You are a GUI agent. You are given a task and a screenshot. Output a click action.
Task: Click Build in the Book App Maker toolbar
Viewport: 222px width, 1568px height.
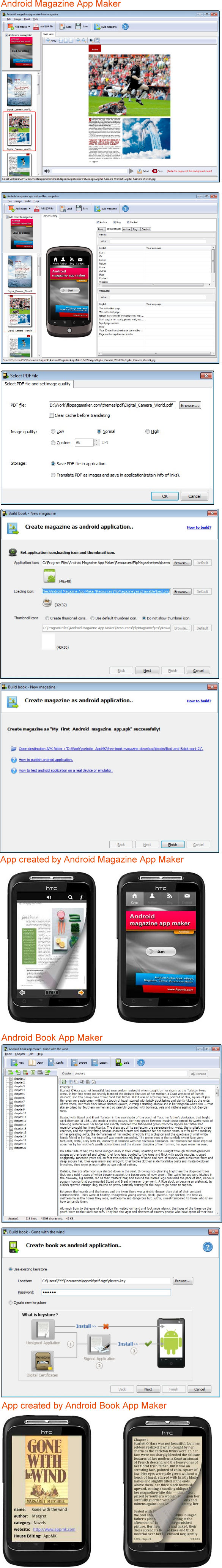point(123,1062)
